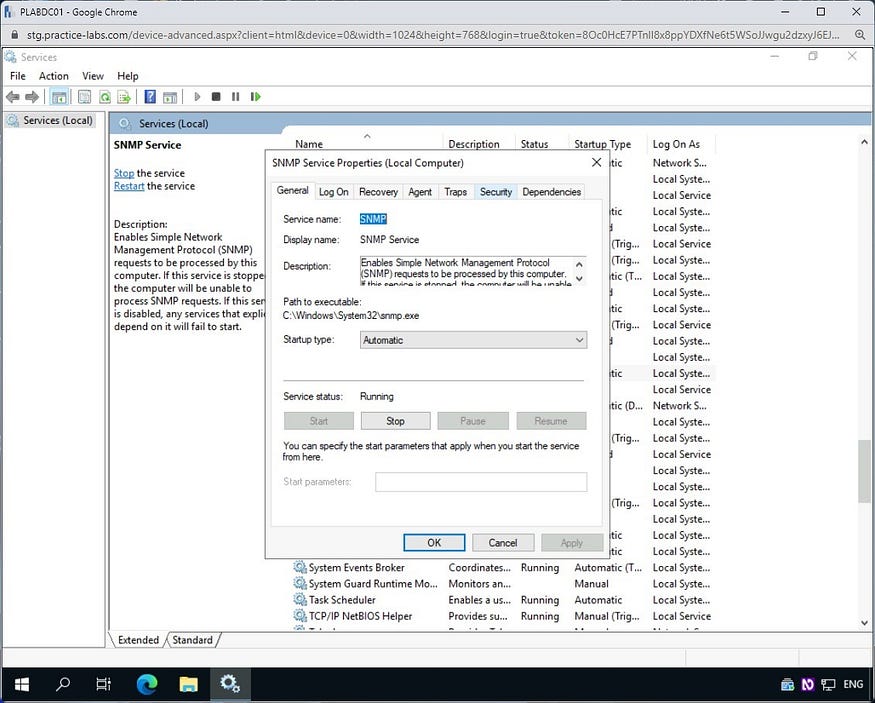Open the taskbar Search magnifier
Screen dimensions: 875x703
(63, 684)
